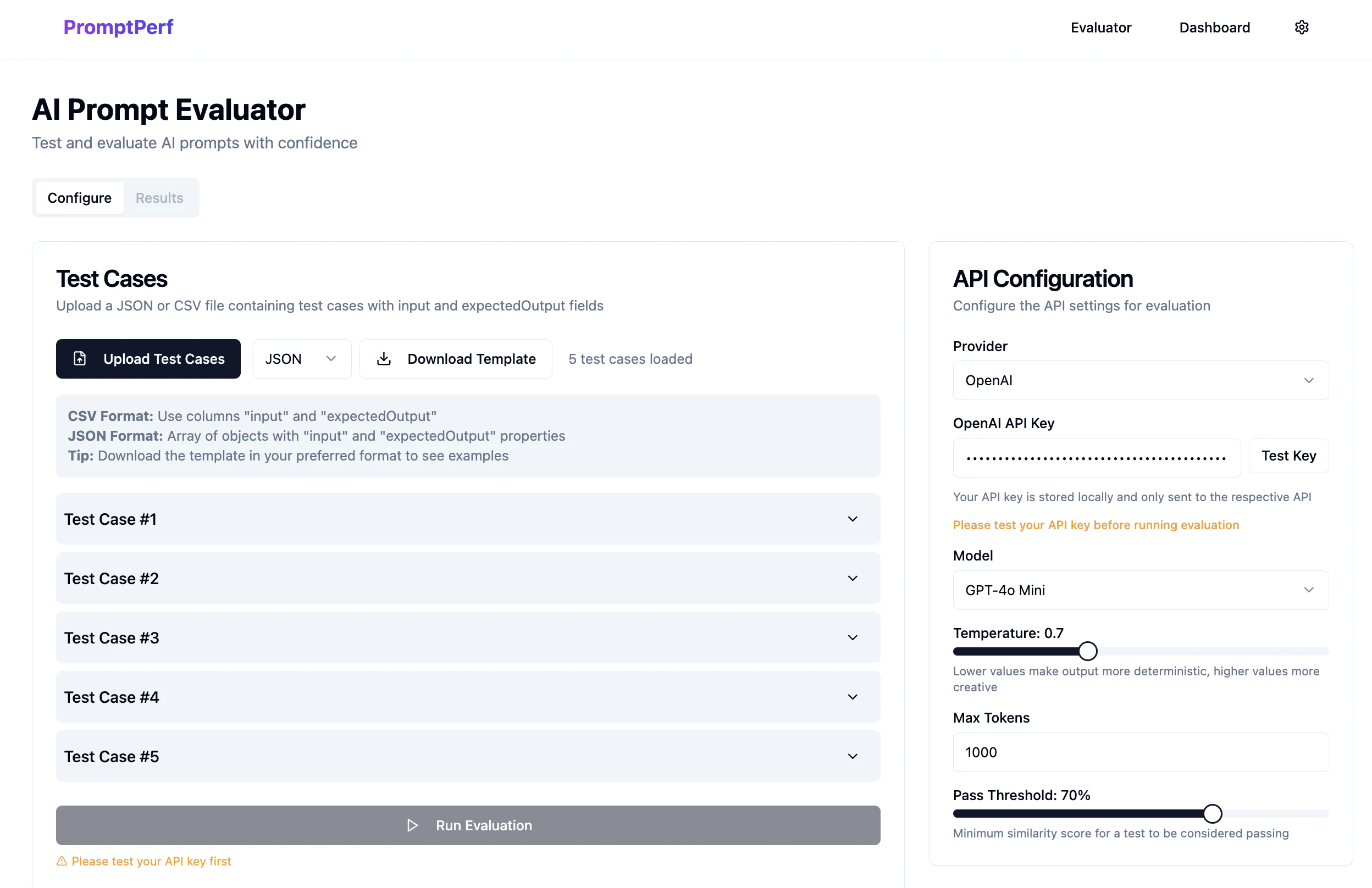Click the play icon on Run Evaluation
This screenshot has width=1372, height=888.
click(412, 825)
